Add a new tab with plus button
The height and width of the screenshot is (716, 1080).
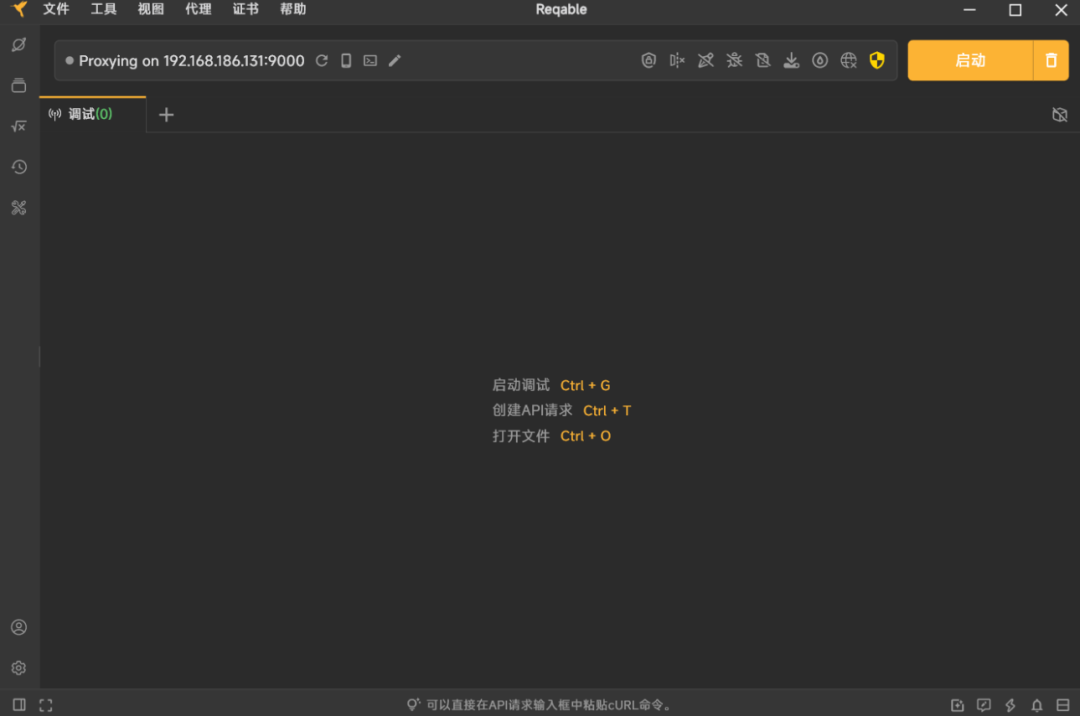(166, 115)
